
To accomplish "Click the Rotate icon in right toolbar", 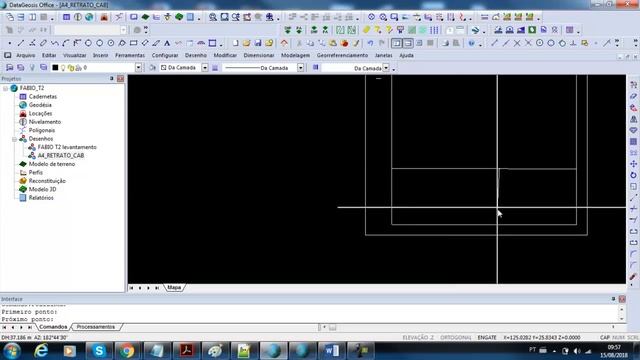I will point(633,175).
